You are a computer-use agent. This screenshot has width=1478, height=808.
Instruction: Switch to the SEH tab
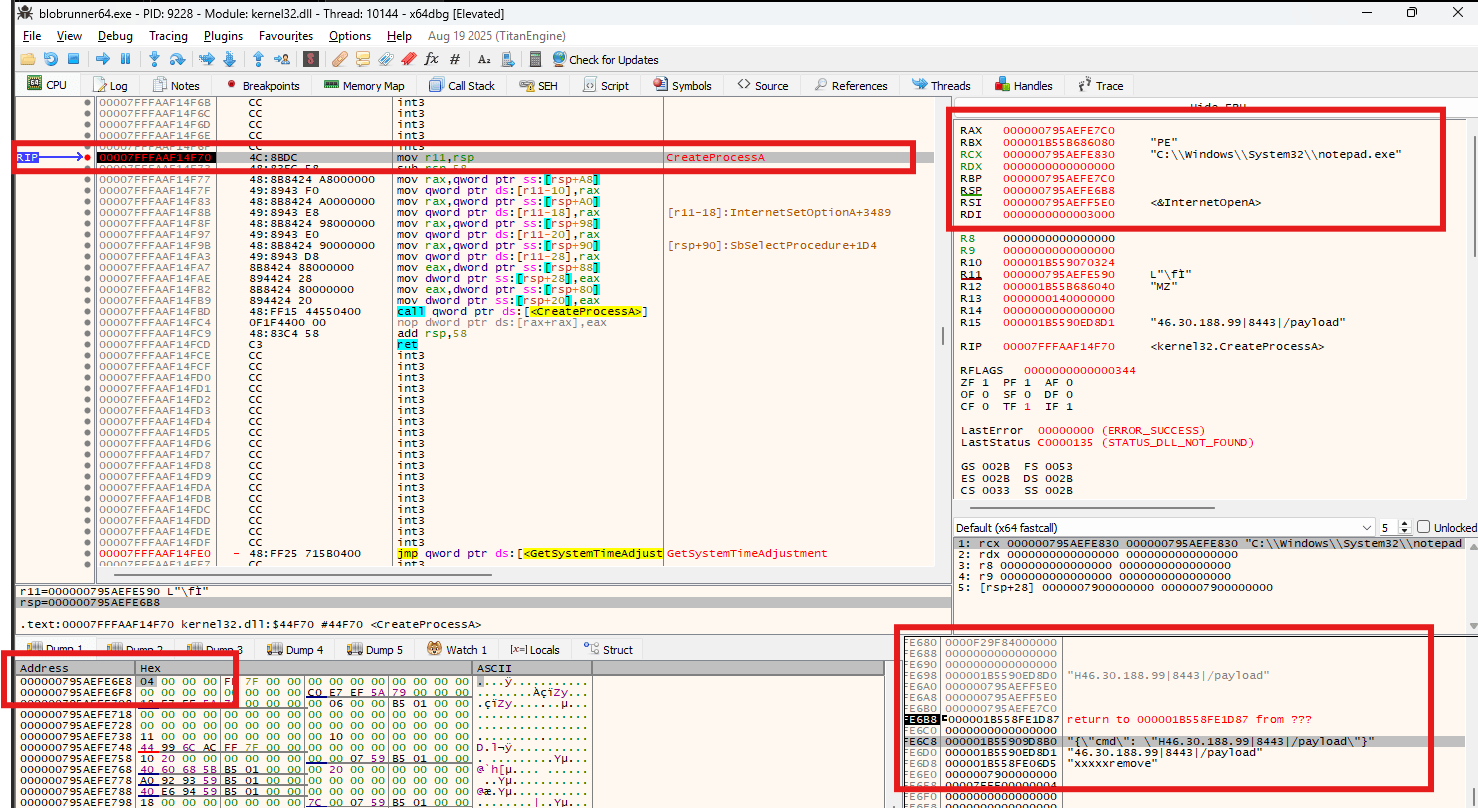click(538, 85)
